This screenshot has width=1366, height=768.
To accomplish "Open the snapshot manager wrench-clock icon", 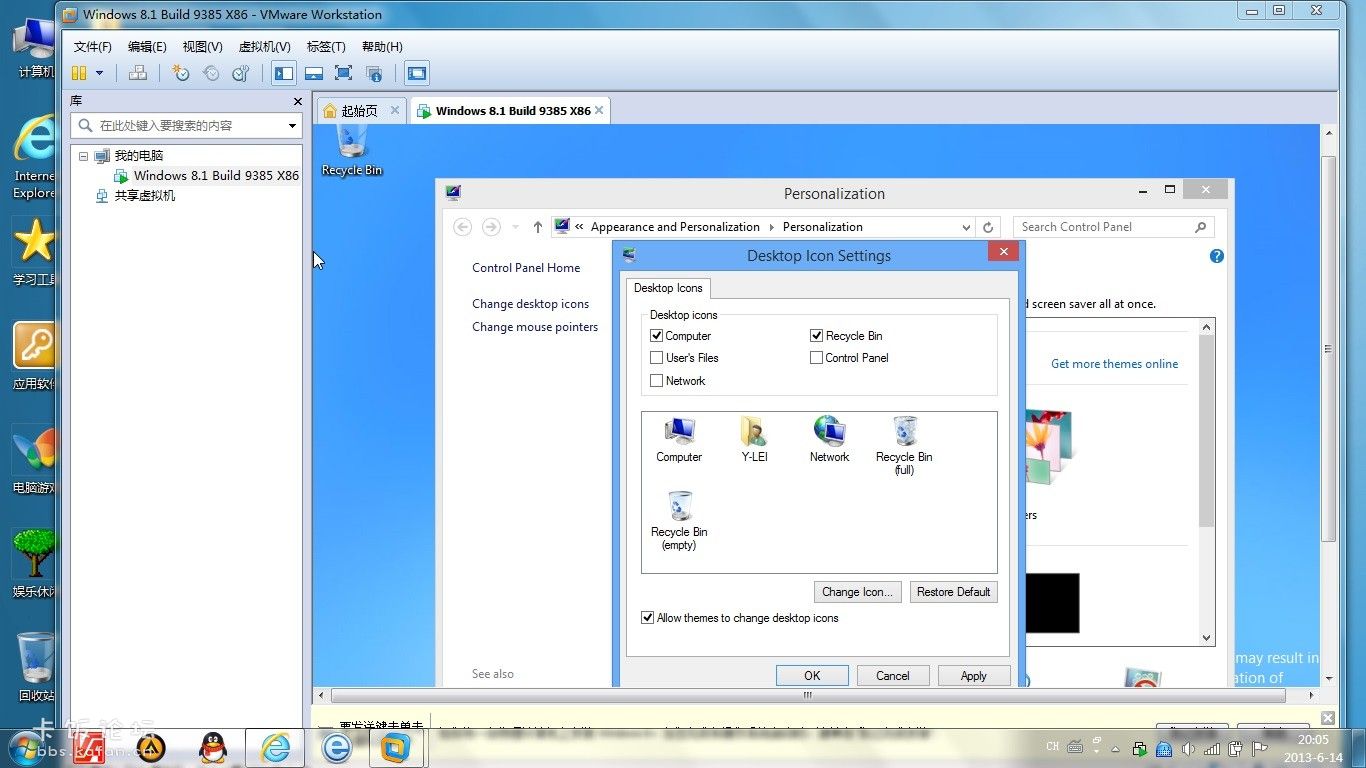I will [240, 73].
